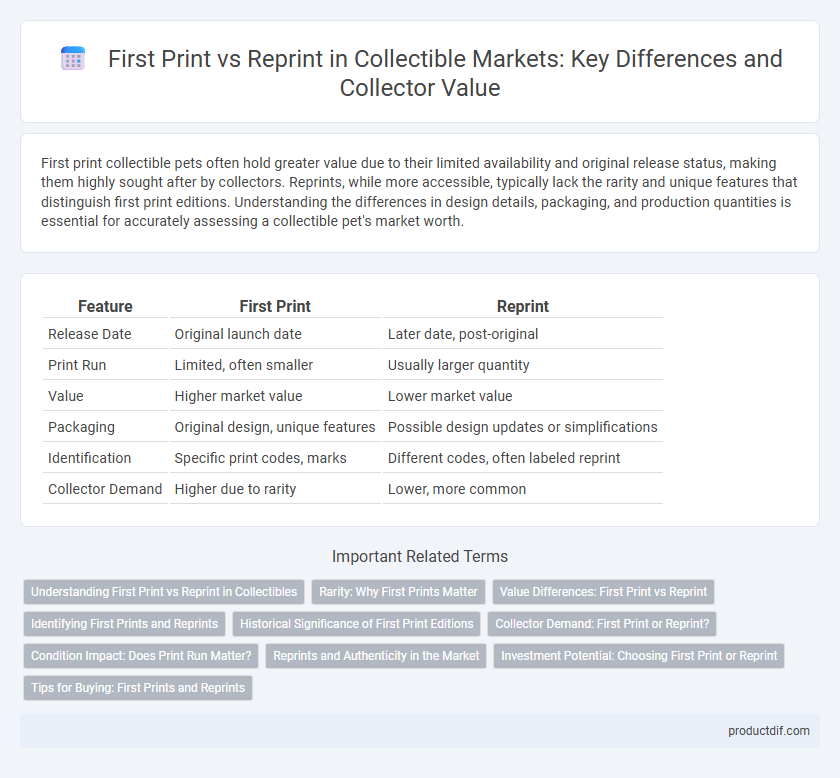Open 'Investment Potential: Choosing First Print or Reprint' tag
840x778 pixels.
[x=639, y=656]
